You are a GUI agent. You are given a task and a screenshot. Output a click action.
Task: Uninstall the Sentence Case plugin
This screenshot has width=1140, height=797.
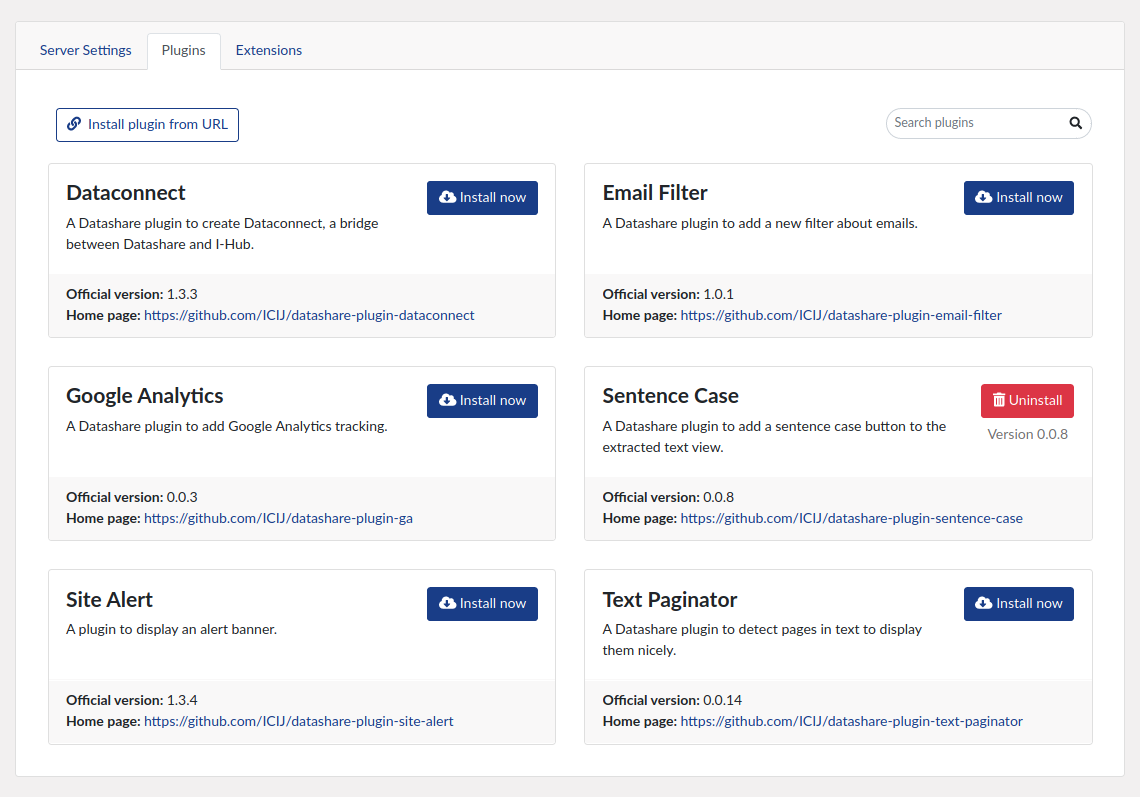[x=1027, y=400]
